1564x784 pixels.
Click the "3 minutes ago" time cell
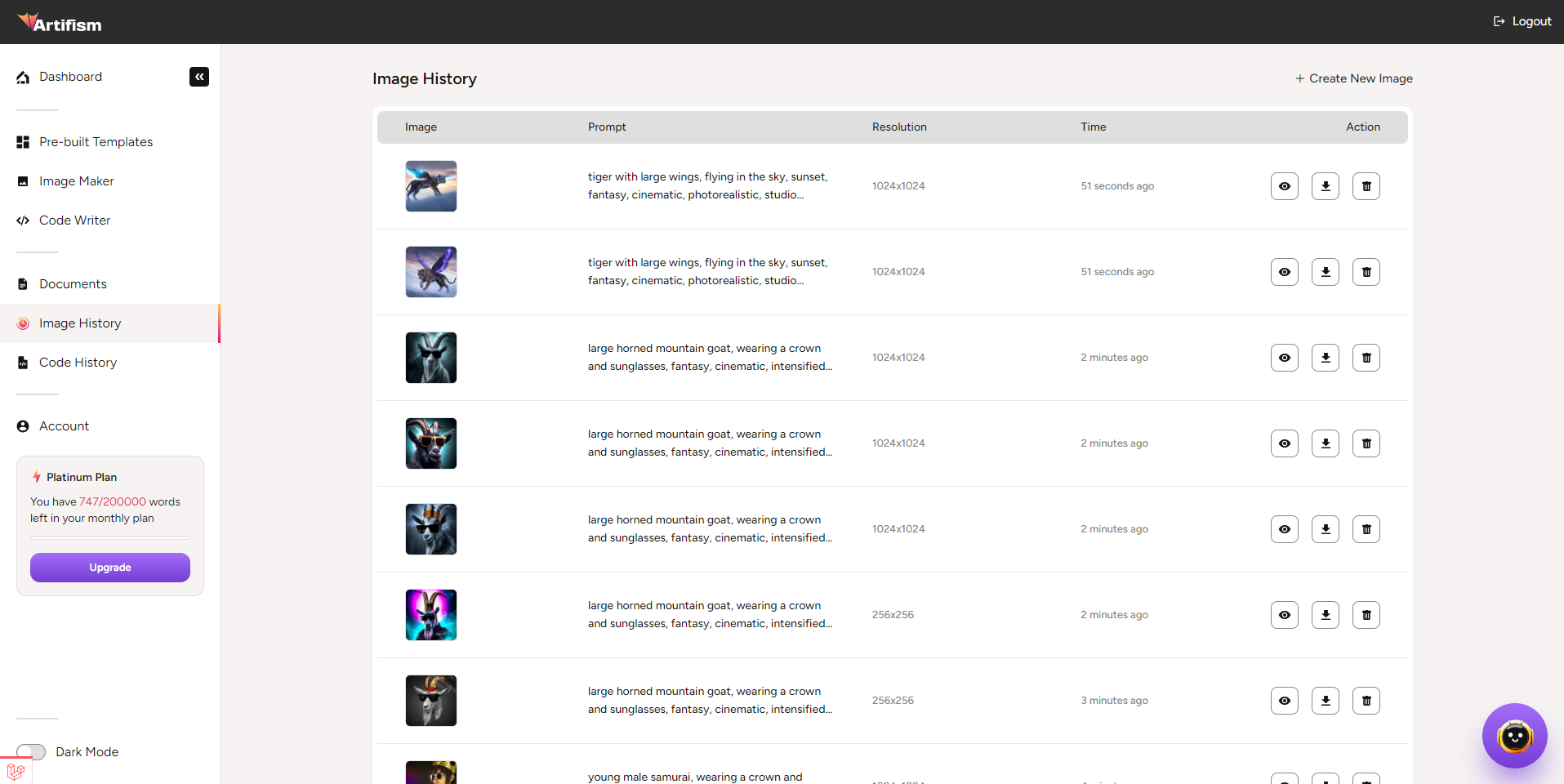coord(1115,701)
